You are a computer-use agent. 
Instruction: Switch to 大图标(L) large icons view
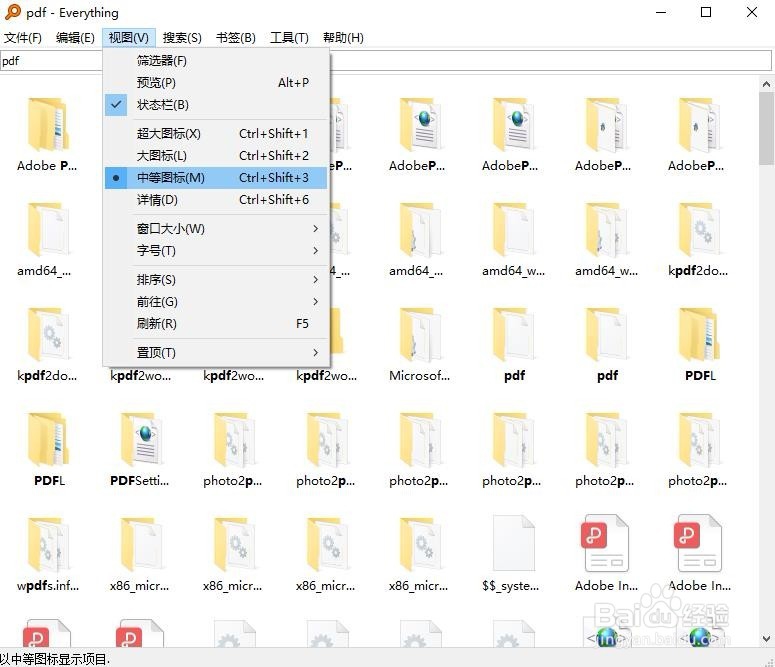pos(216,156)
